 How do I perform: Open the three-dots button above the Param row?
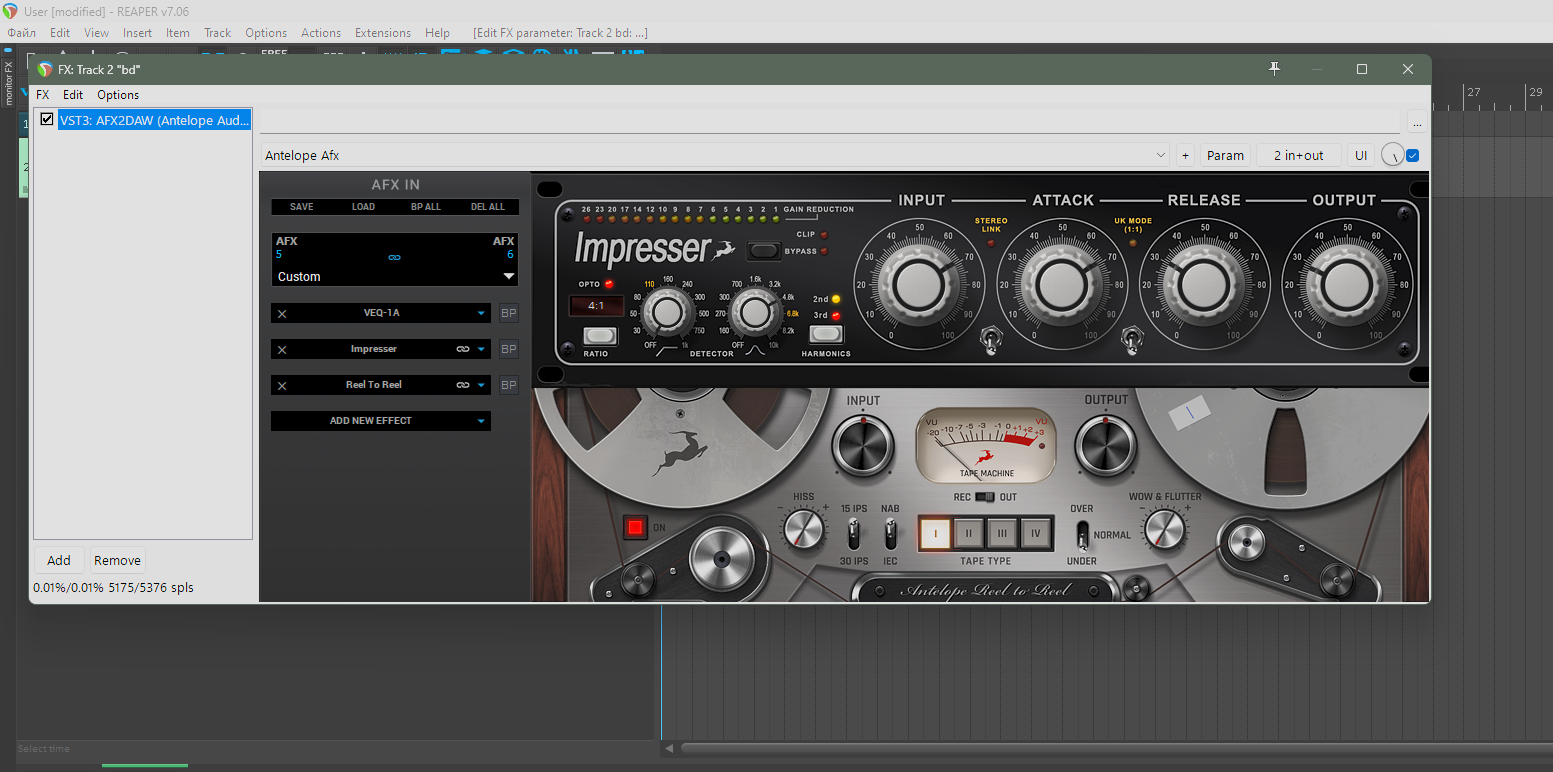point(1416,123)
